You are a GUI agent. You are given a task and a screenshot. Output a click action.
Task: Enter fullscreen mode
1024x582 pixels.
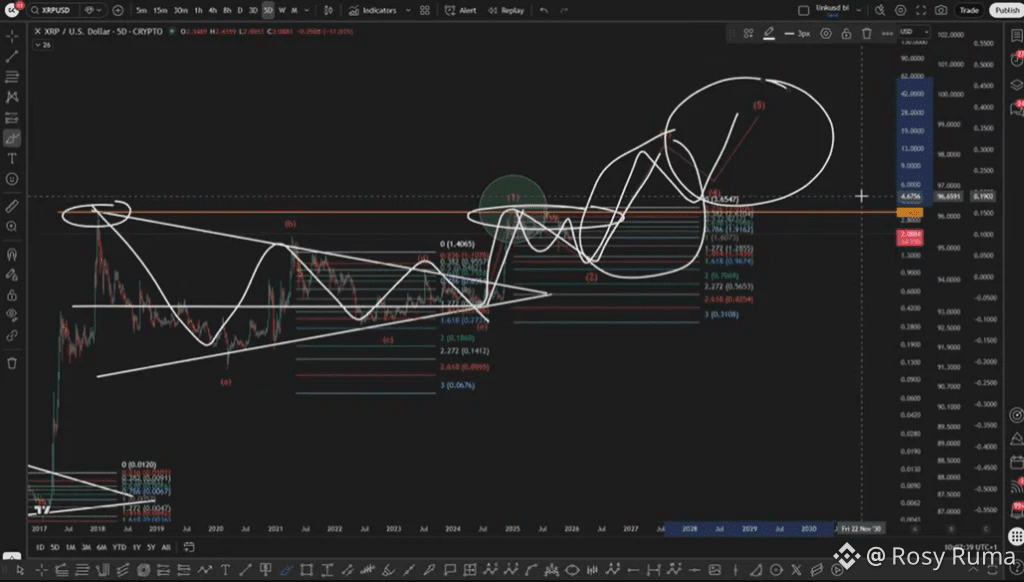pos(921,10)
